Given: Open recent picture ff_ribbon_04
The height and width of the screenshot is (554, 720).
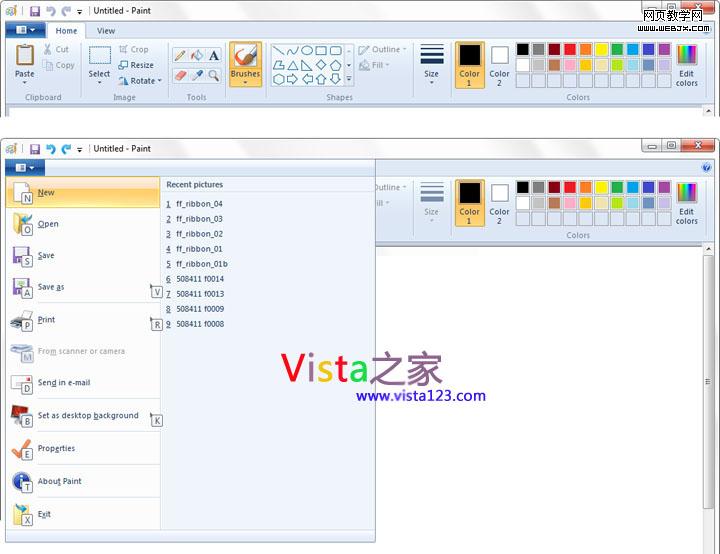Looking at the screenshot, I should [x=199, y=204].
